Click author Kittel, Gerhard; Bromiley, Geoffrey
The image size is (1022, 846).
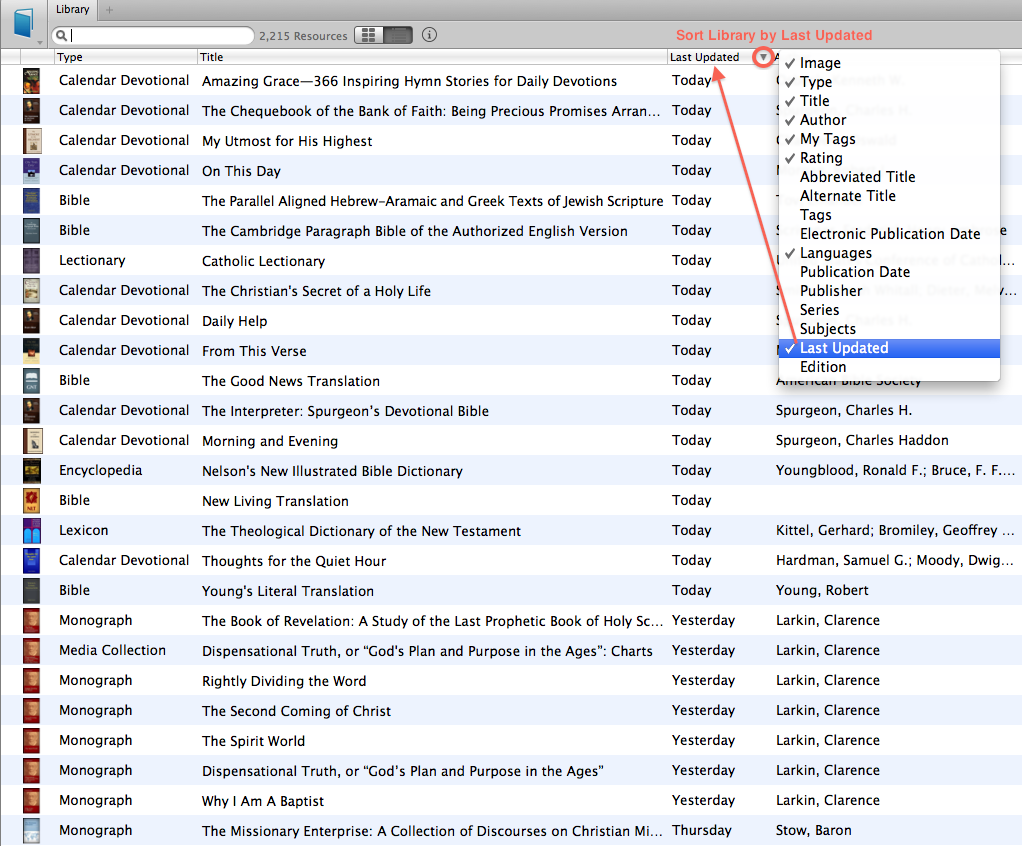pos(895,531)
